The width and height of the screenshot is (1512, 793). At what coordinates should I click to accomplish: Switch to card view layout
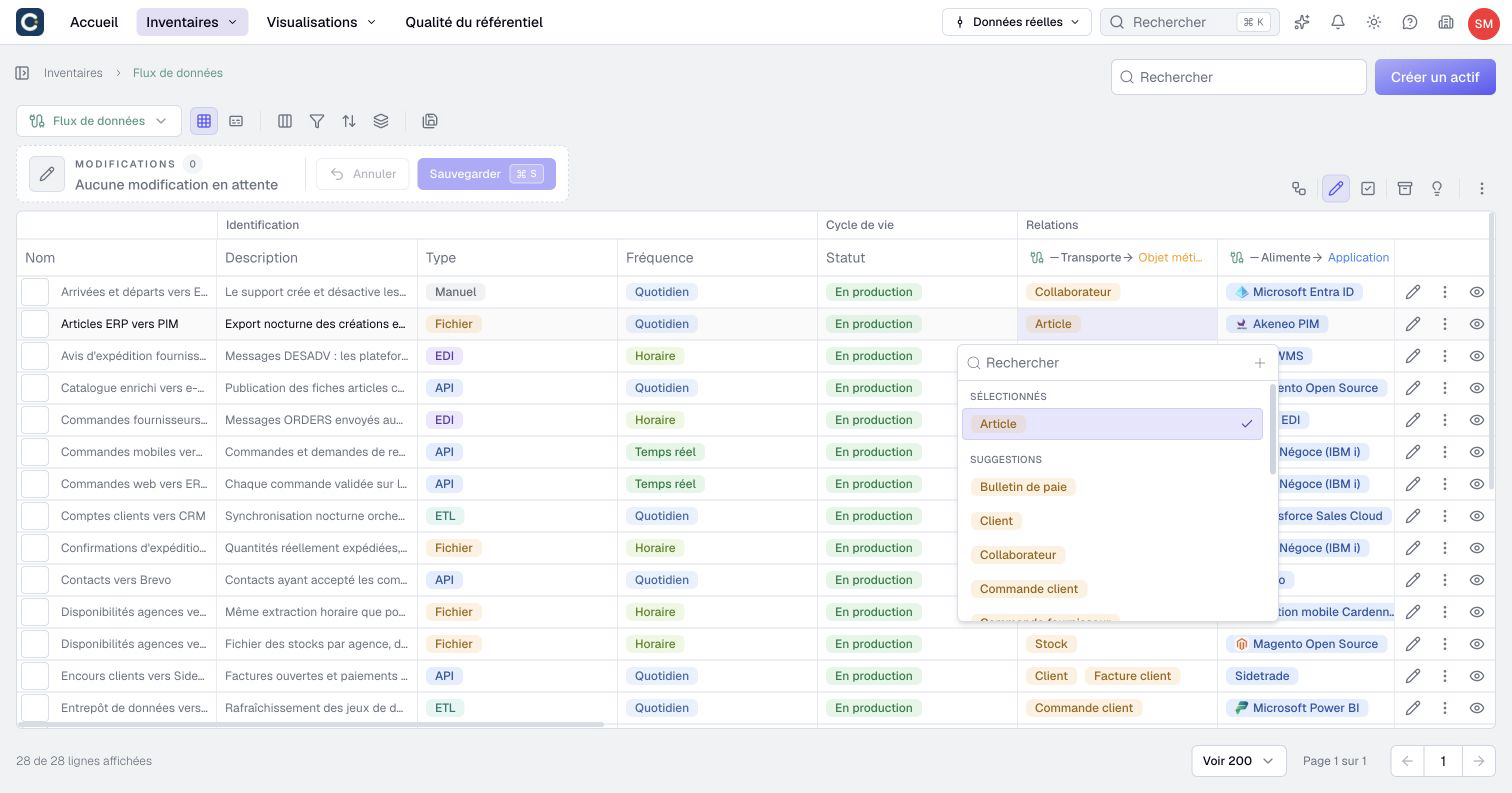(x=236, y=121)
